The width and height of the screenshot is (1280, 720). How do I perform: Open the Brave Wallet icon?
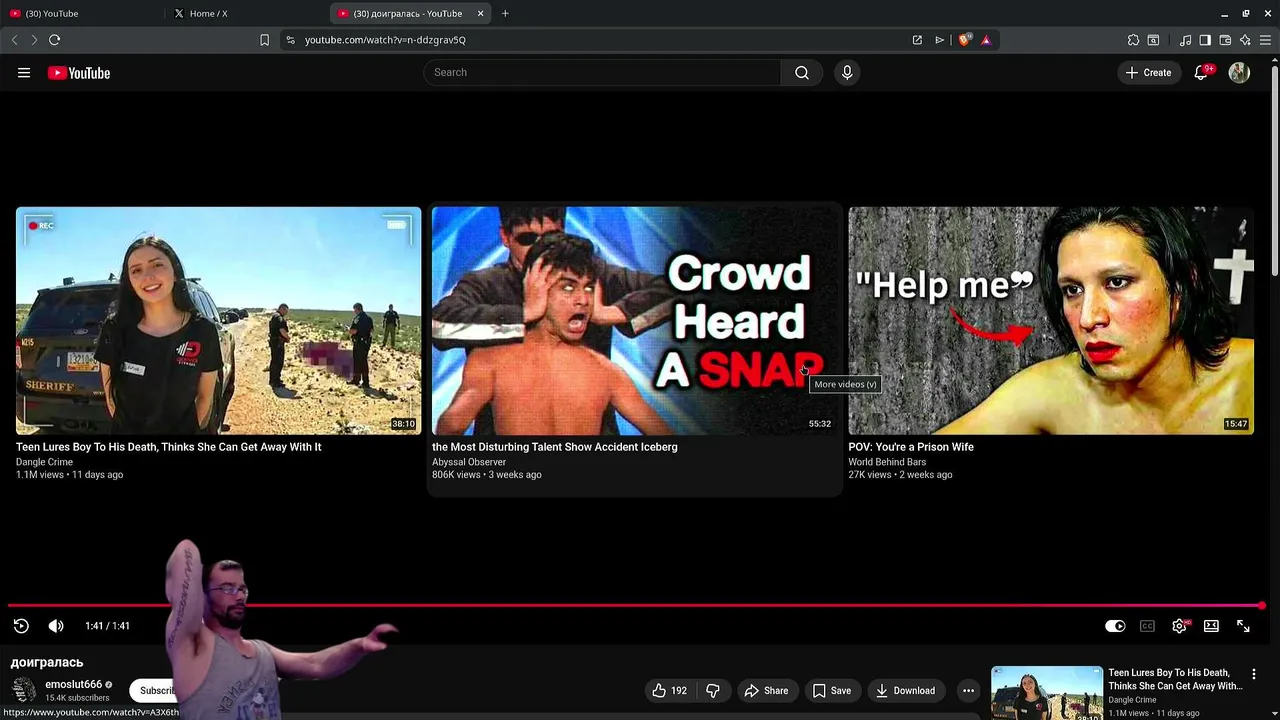pyautogui.click(x=1225, y=40)
